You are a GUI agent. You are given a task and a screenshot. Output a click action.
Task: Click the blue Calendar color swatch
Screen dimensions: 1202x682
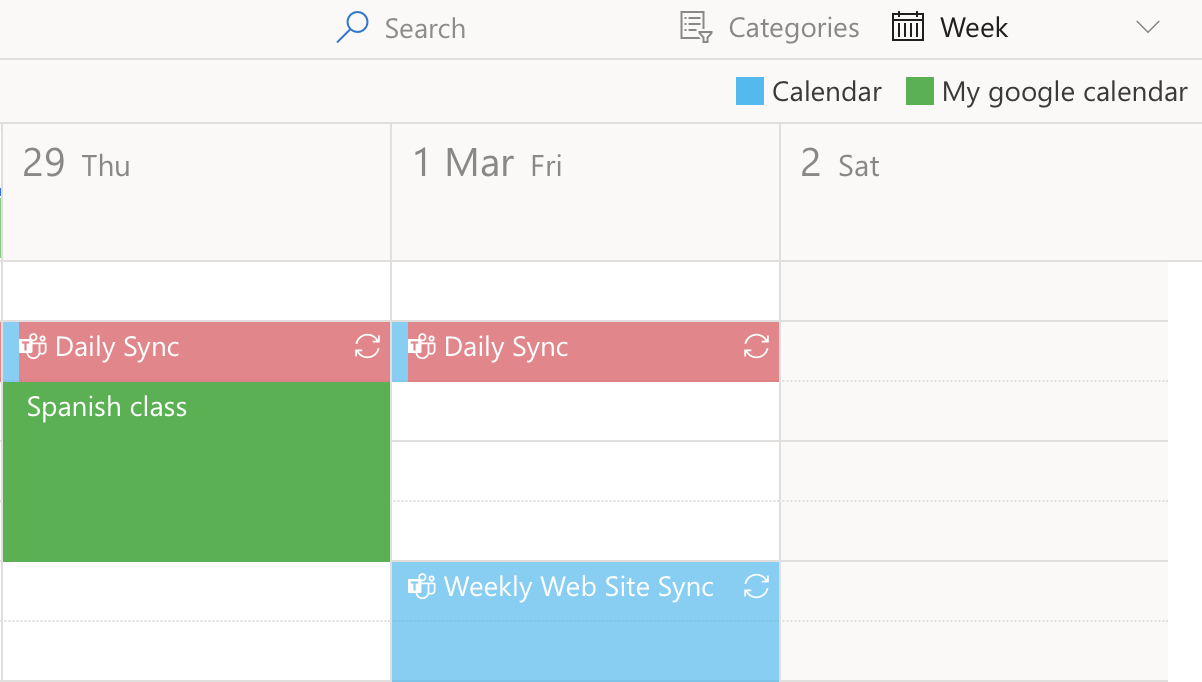pyautogui.click(x=750, y=91)
